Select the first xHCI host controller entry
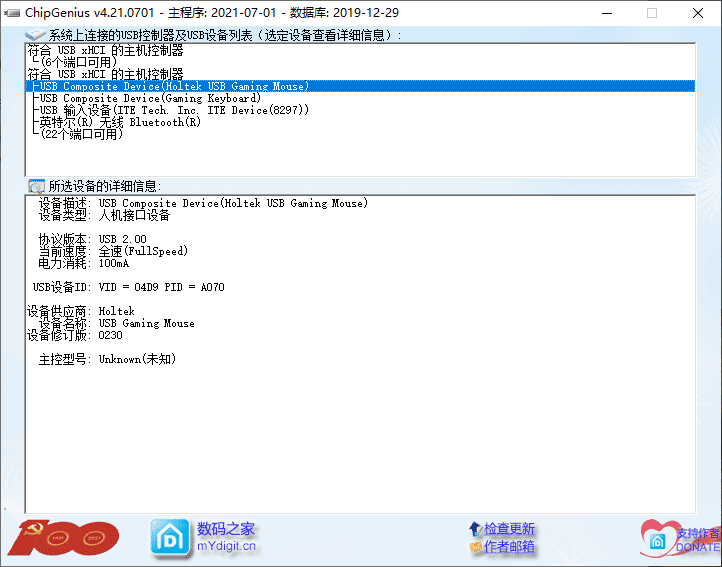 (x=106, y=49)
